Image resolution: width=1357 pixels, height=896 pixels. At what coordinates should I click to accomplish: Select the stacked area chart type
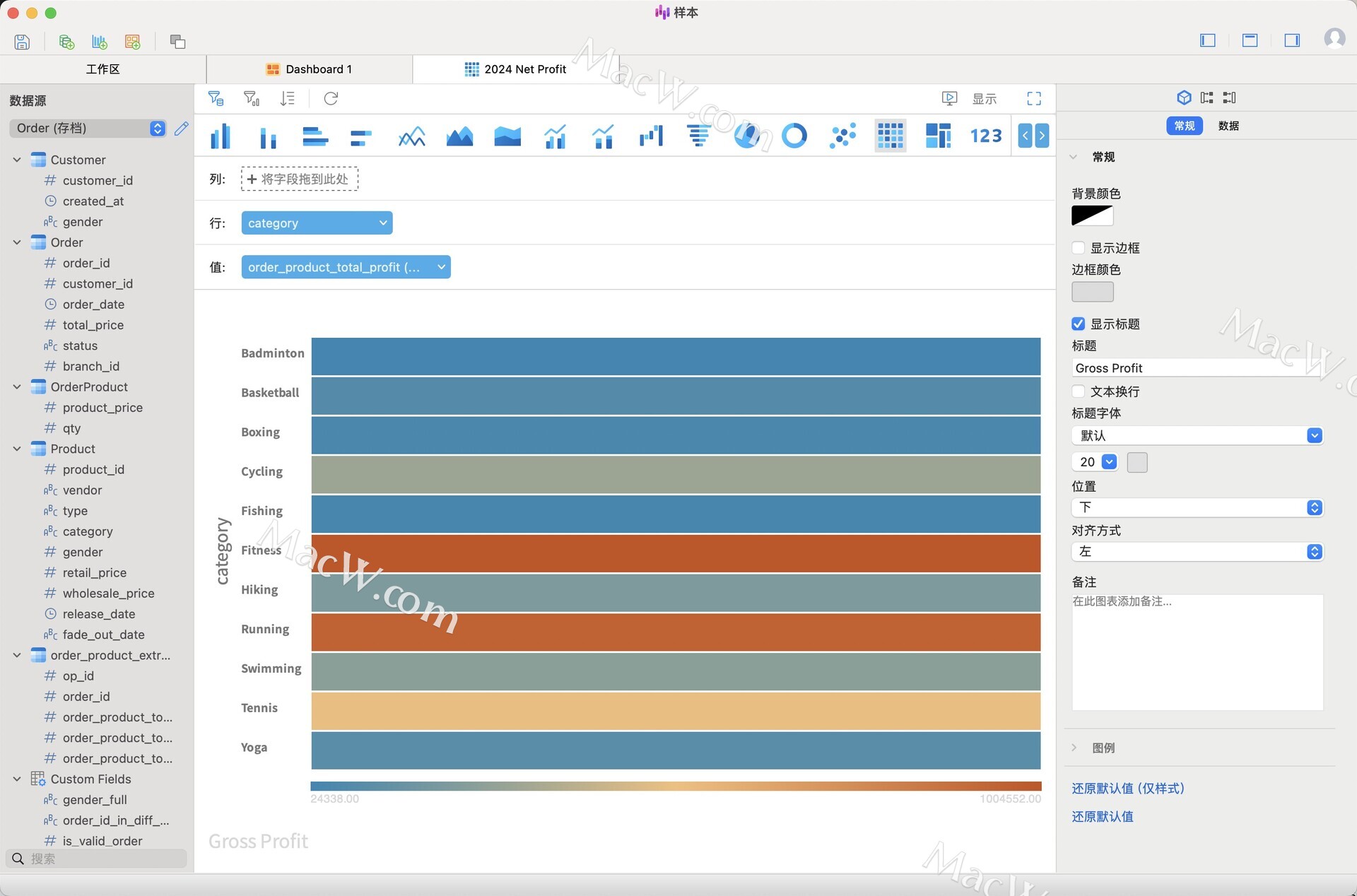pyautogui.click(x=507, y=135)
